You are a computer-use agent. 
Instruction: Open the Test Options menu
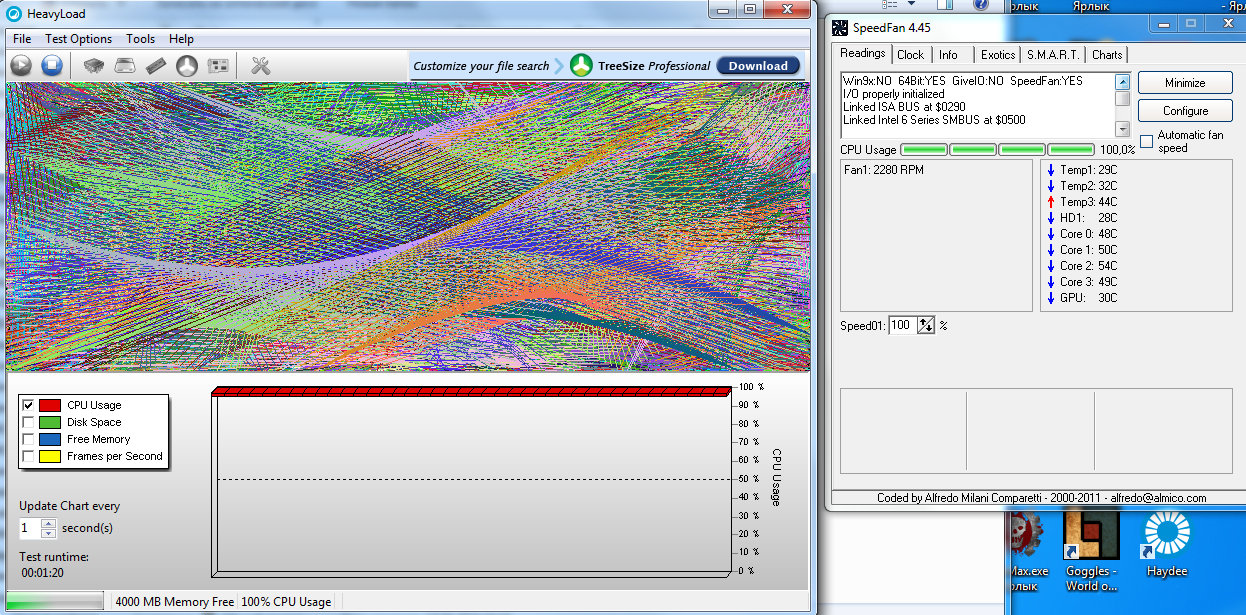click(78, 39)
